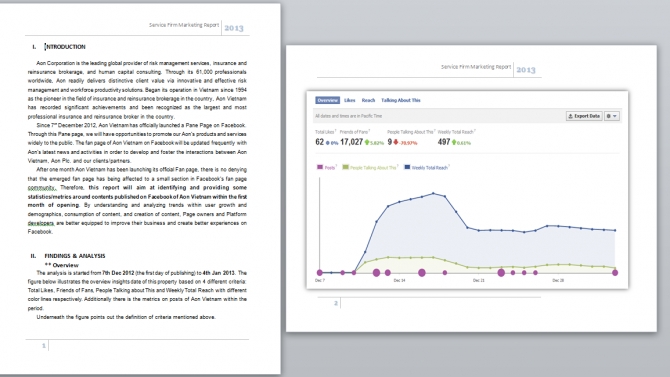
Task: Click the purple post marker above Dec 7
Action: click(x=320, y=273)
